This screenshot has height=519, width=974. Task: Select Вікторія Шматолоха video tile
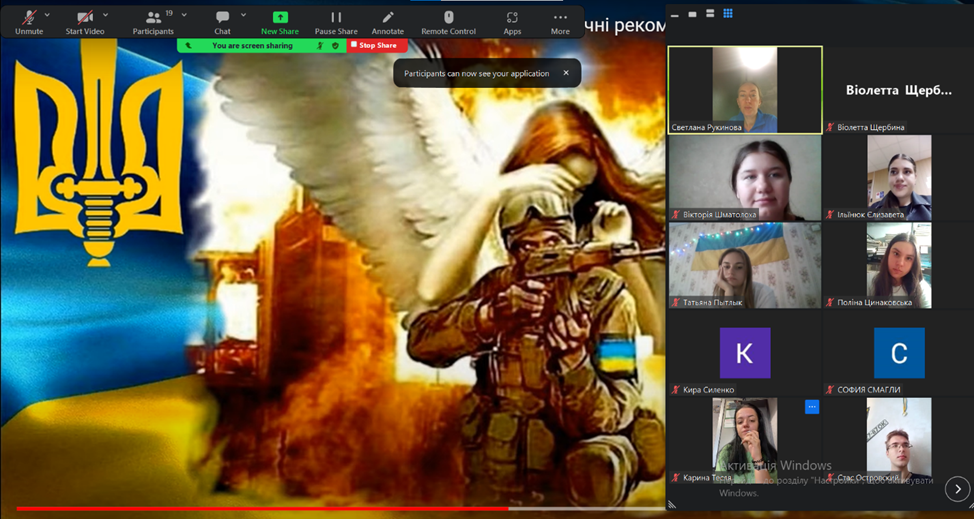pos(745,178)
